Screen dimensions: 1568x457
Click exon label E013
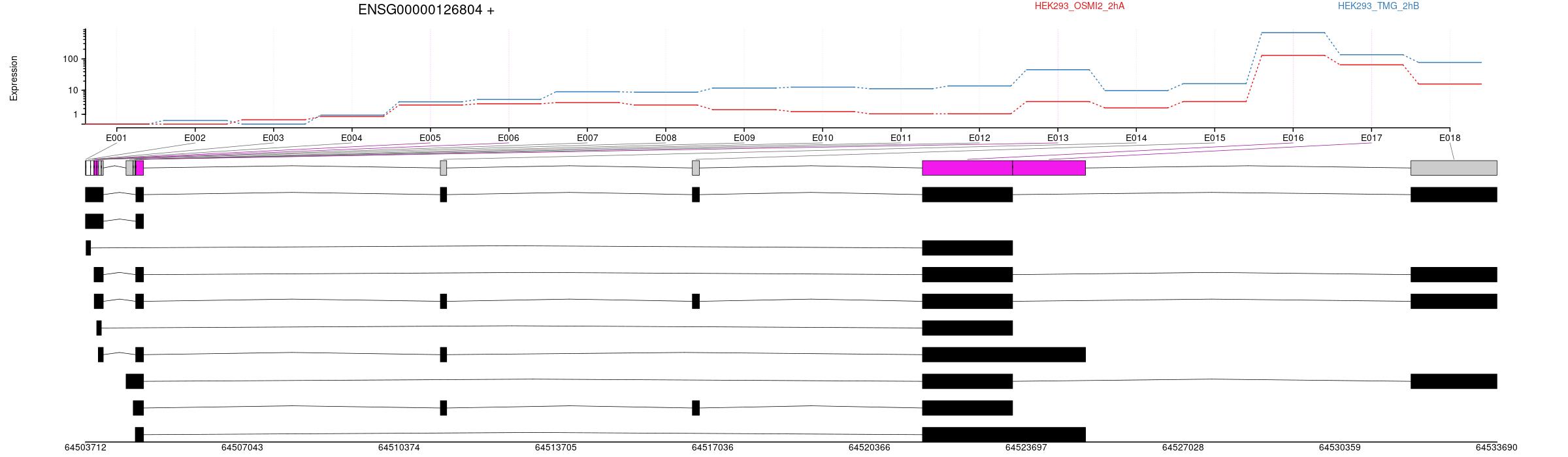(x=1058, y=138)
